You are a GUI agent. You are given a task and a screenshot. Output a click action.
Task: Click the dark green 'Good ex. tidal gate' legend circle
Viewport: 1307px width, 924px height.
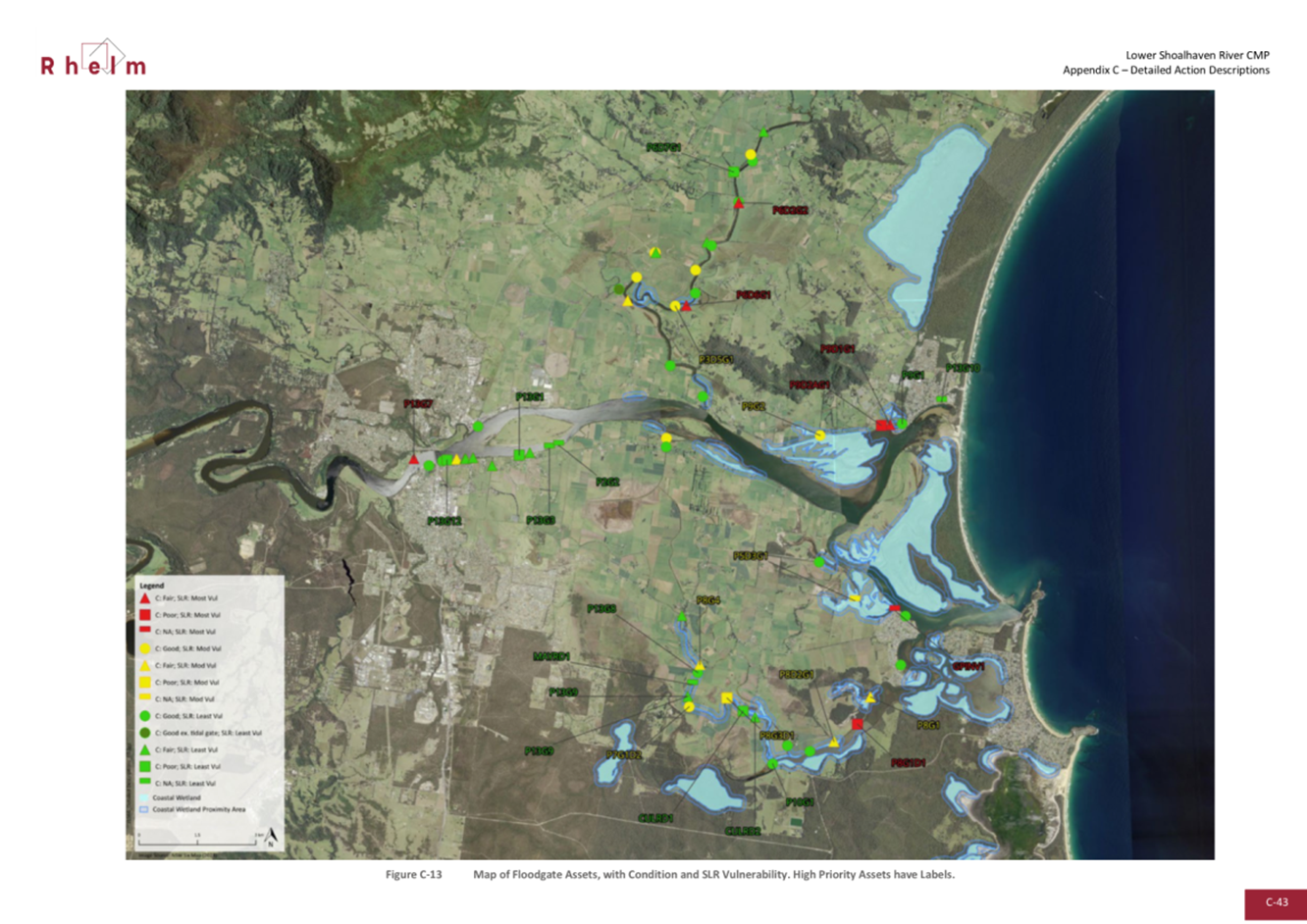click(145, 733)
